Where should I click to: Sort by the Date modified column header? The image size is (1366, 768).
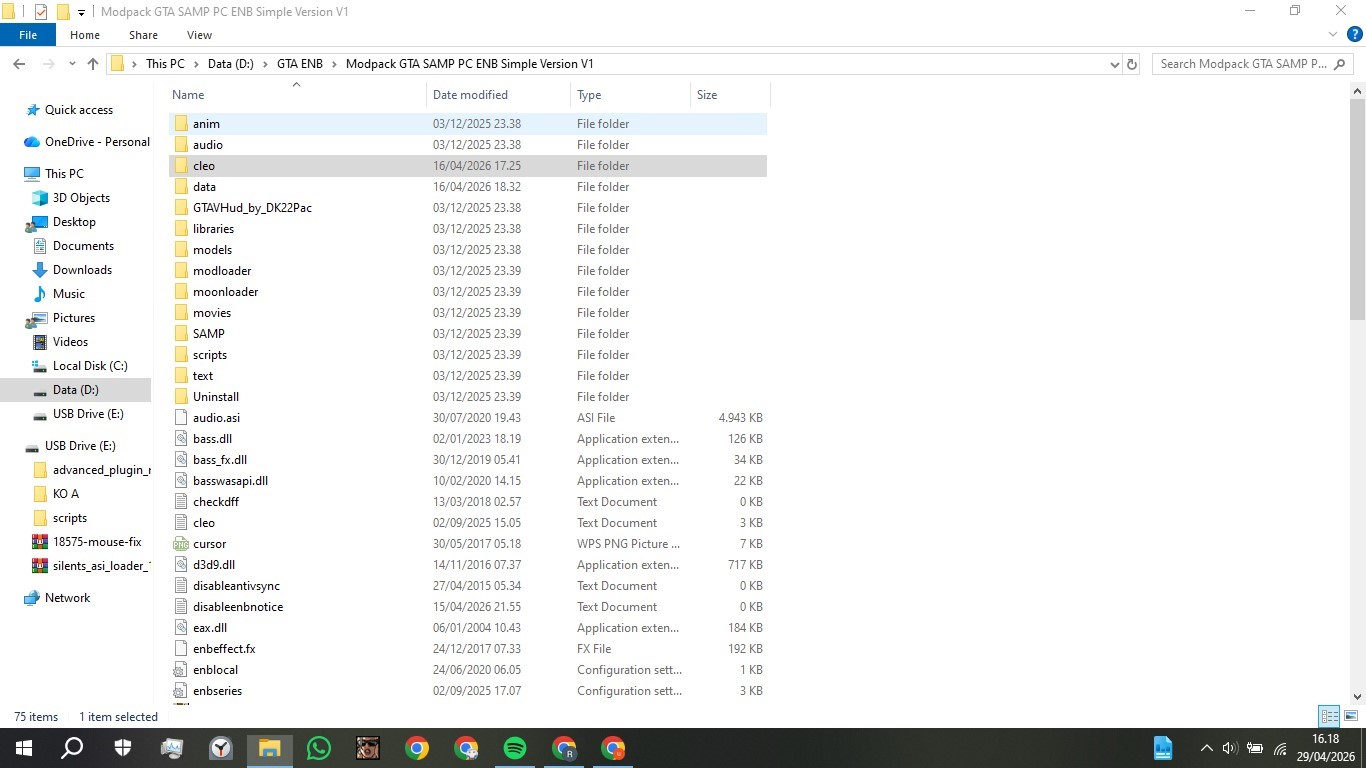(498, 95)
